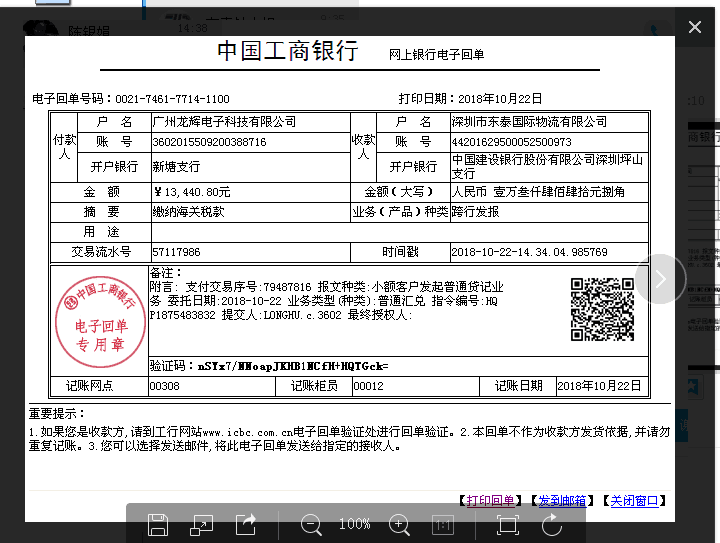Select the 中国工商银行 title heading

click(287, 50)
